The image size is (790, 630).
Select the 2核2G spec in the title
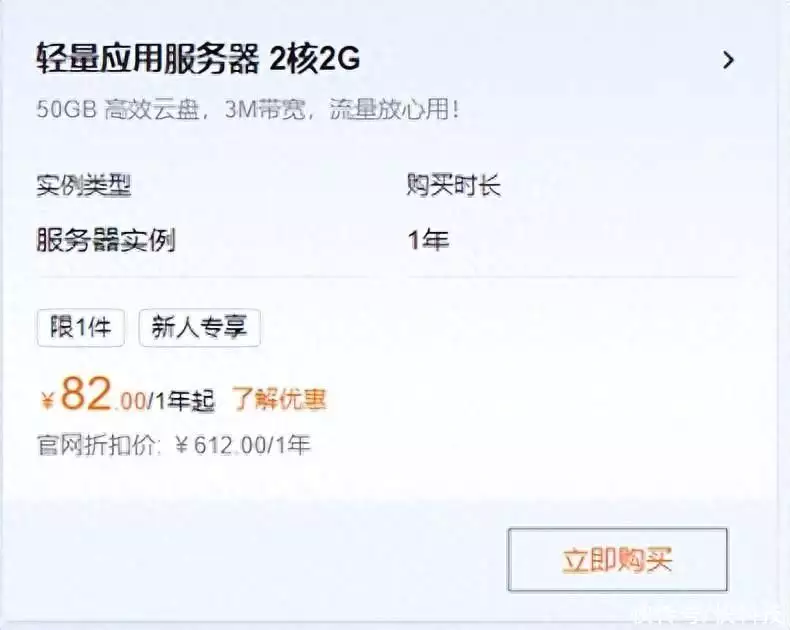pos(315,59)
